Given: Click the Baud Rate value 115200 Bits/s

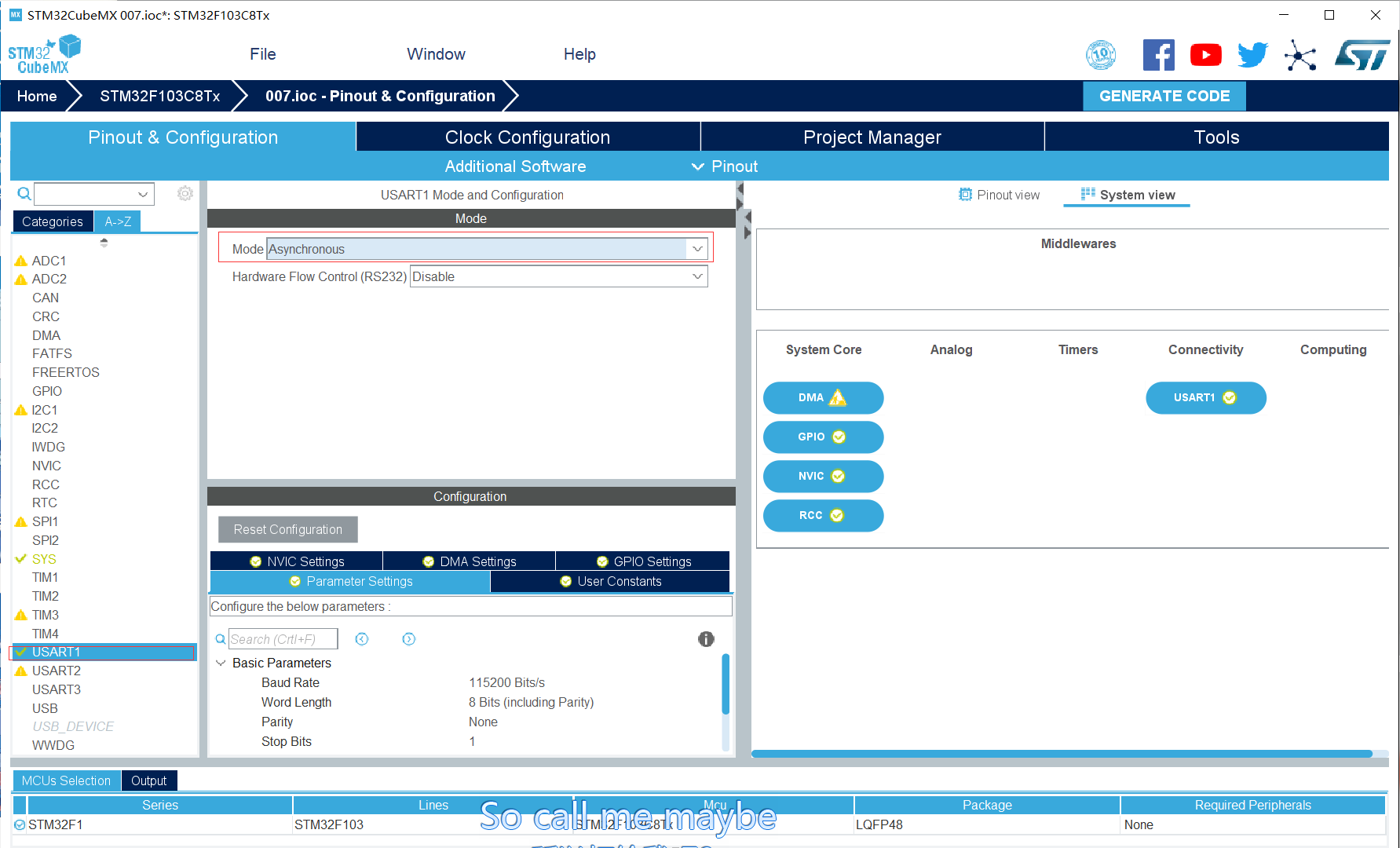Looking at the screenshot, I should pos(506,682).
